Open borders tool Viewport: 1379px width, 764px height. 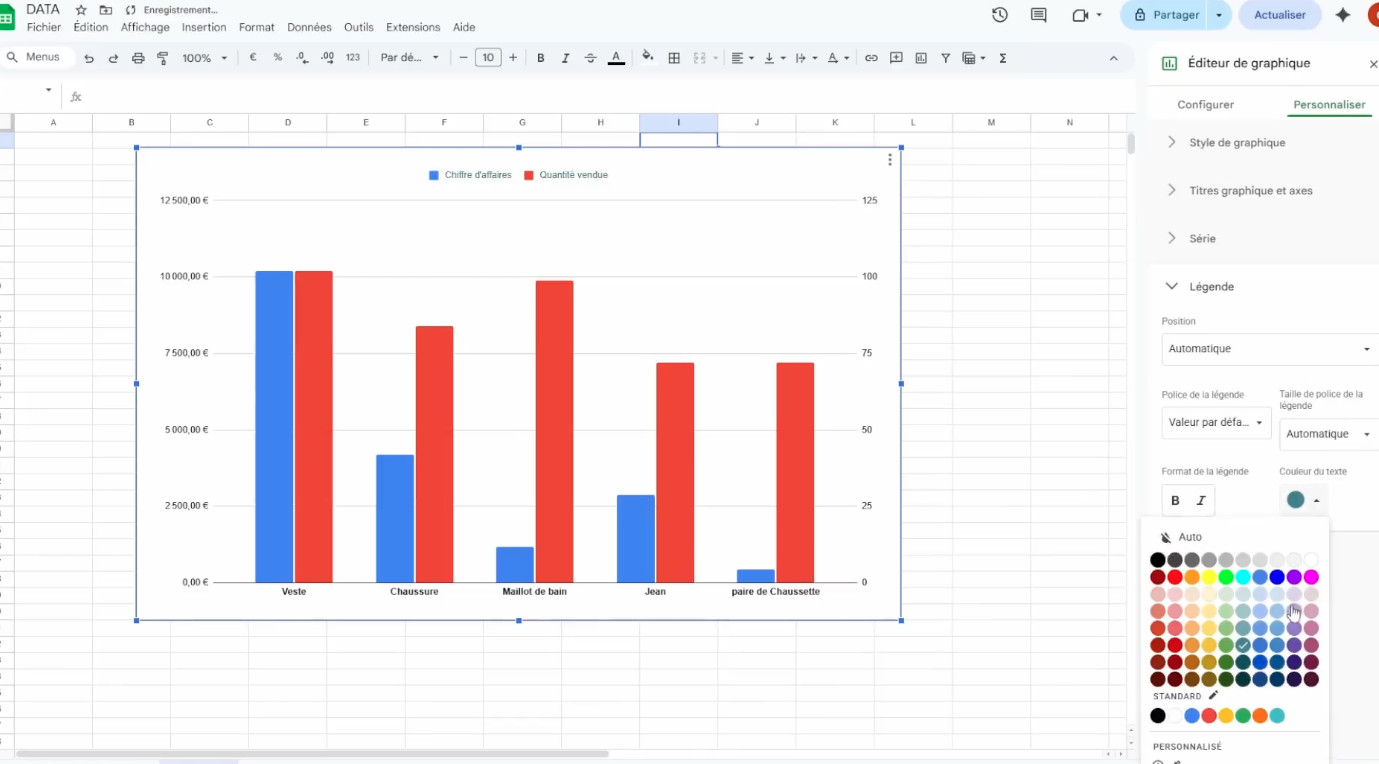pos(674,58)
